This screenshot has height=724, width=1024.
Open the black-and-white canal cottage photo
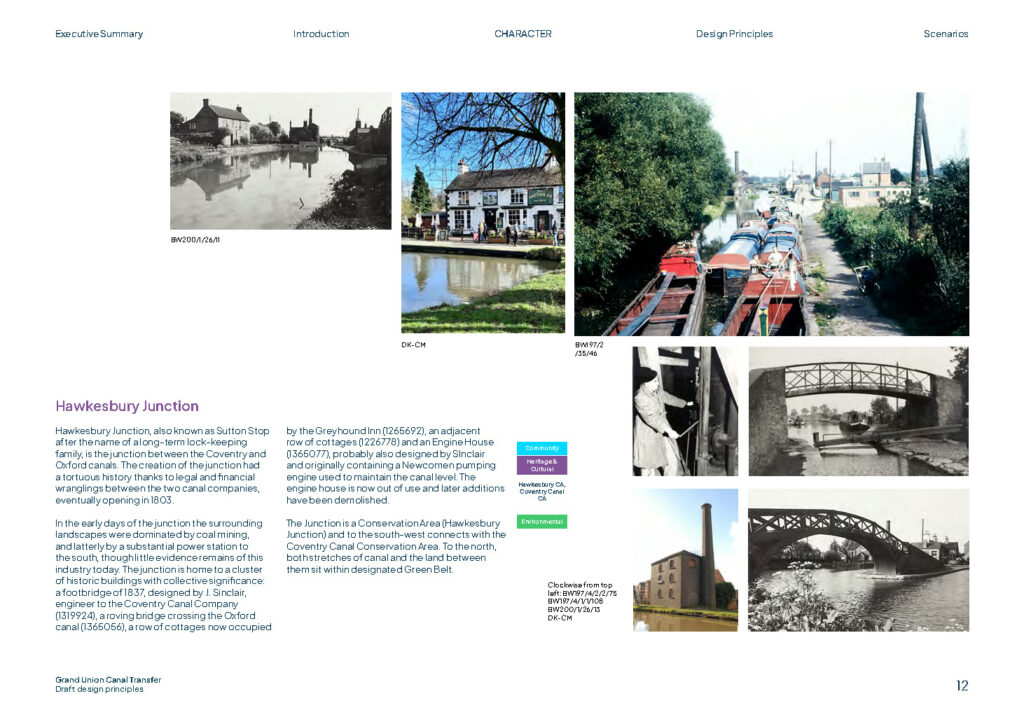coord(280,161)
